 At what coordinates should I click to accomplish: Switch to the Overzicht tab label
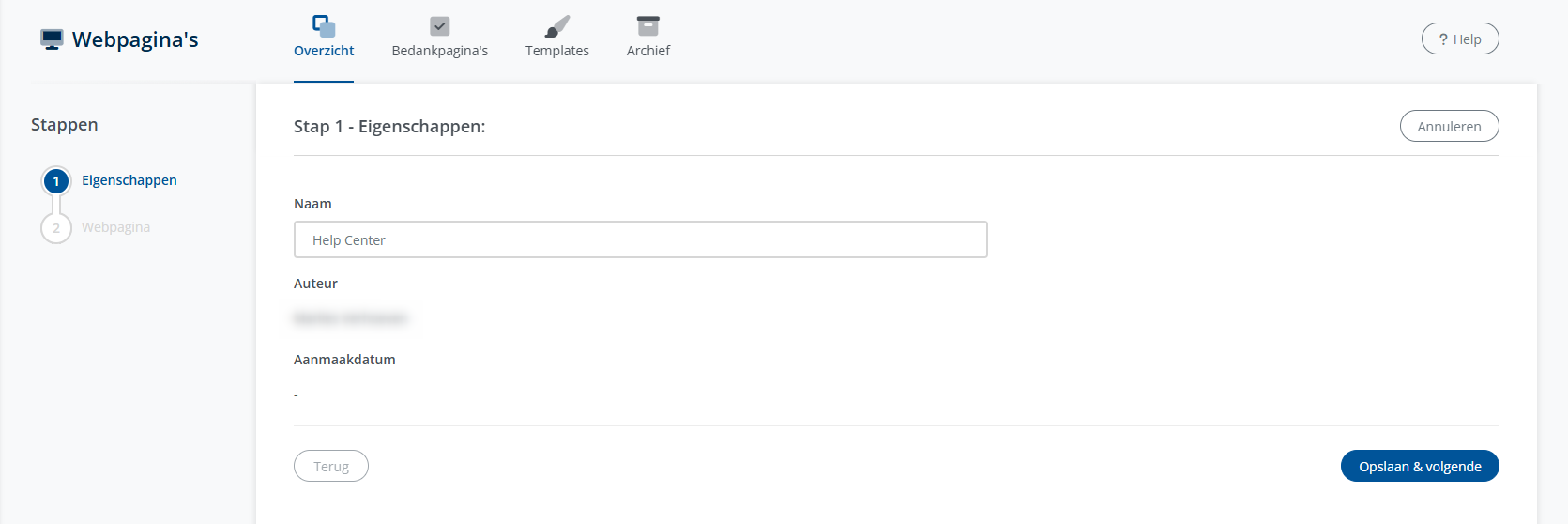coord(324,51)
